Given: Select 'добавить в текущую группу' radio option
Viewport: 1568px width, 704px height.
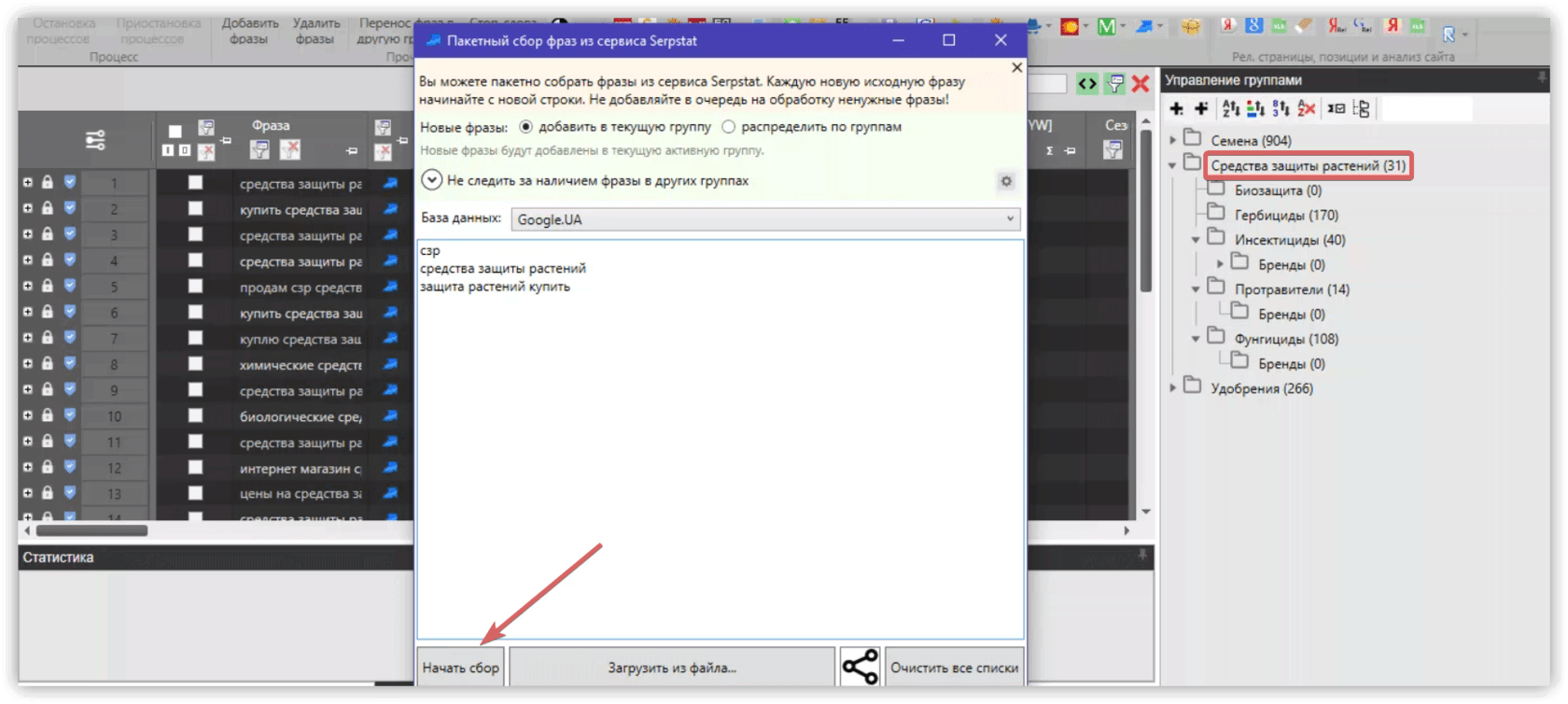Looking at the screenshot, I should pyautogui.click(x=526, y=126).
